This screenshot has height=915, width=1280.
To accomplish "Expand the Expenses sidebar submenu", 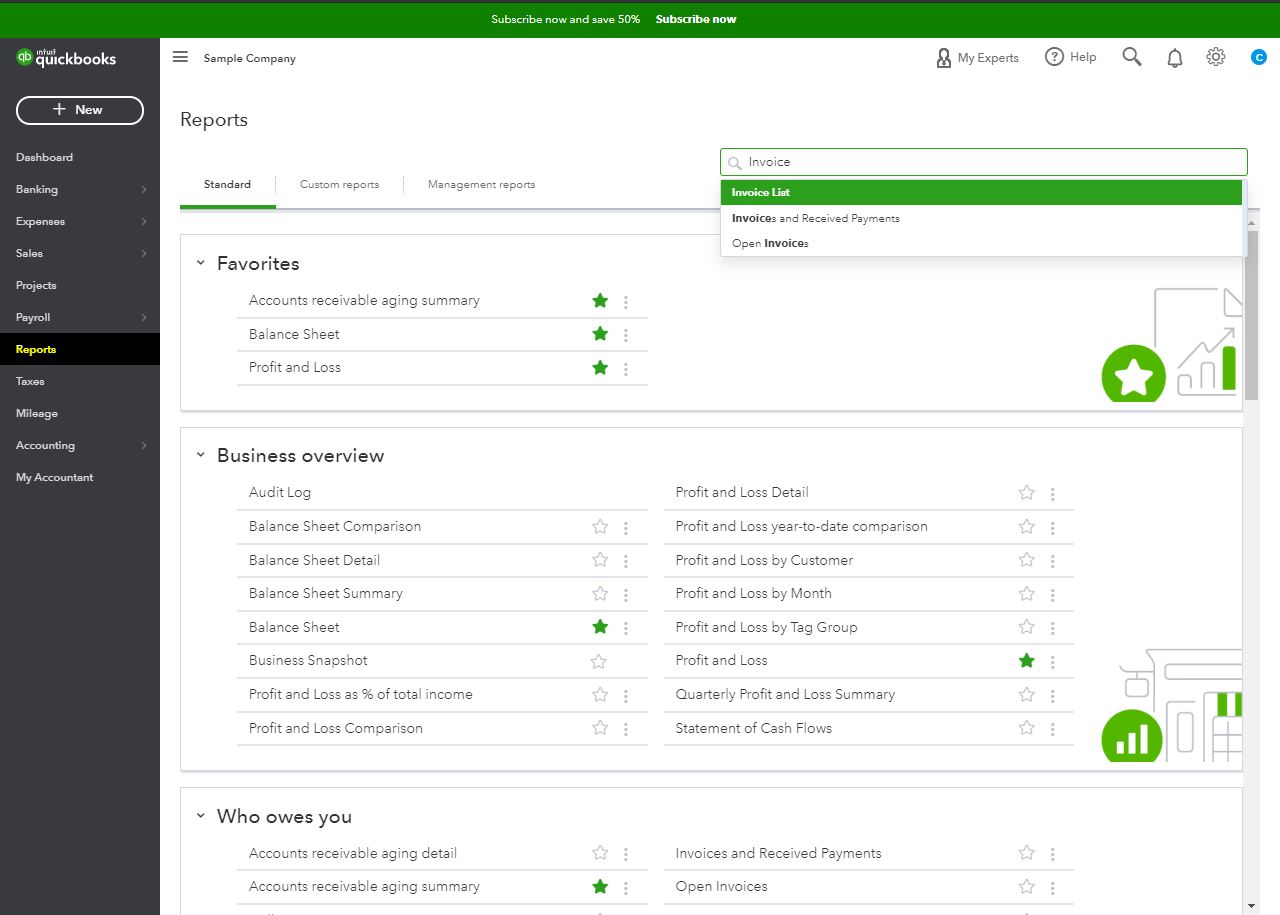I will (x=144, y=221).
